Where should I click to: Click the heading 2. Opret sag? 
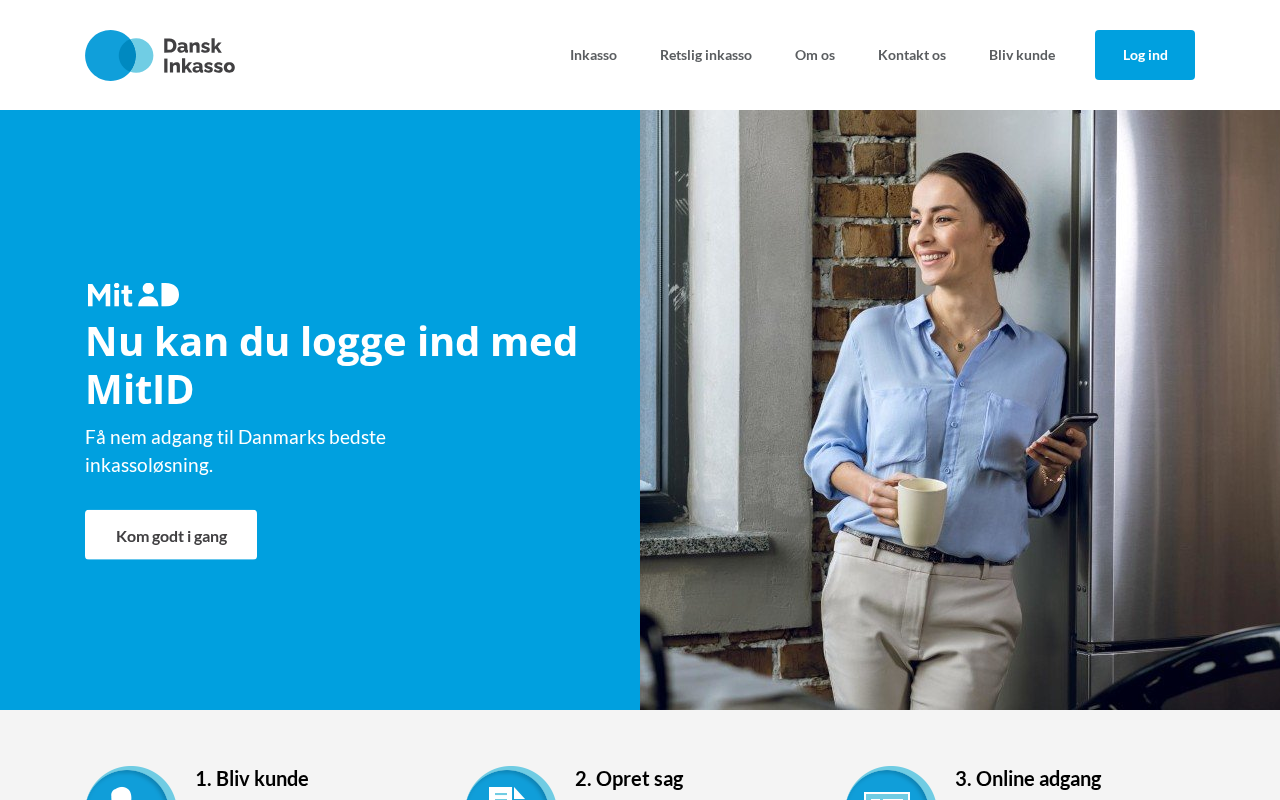click(x=629, y=778)
